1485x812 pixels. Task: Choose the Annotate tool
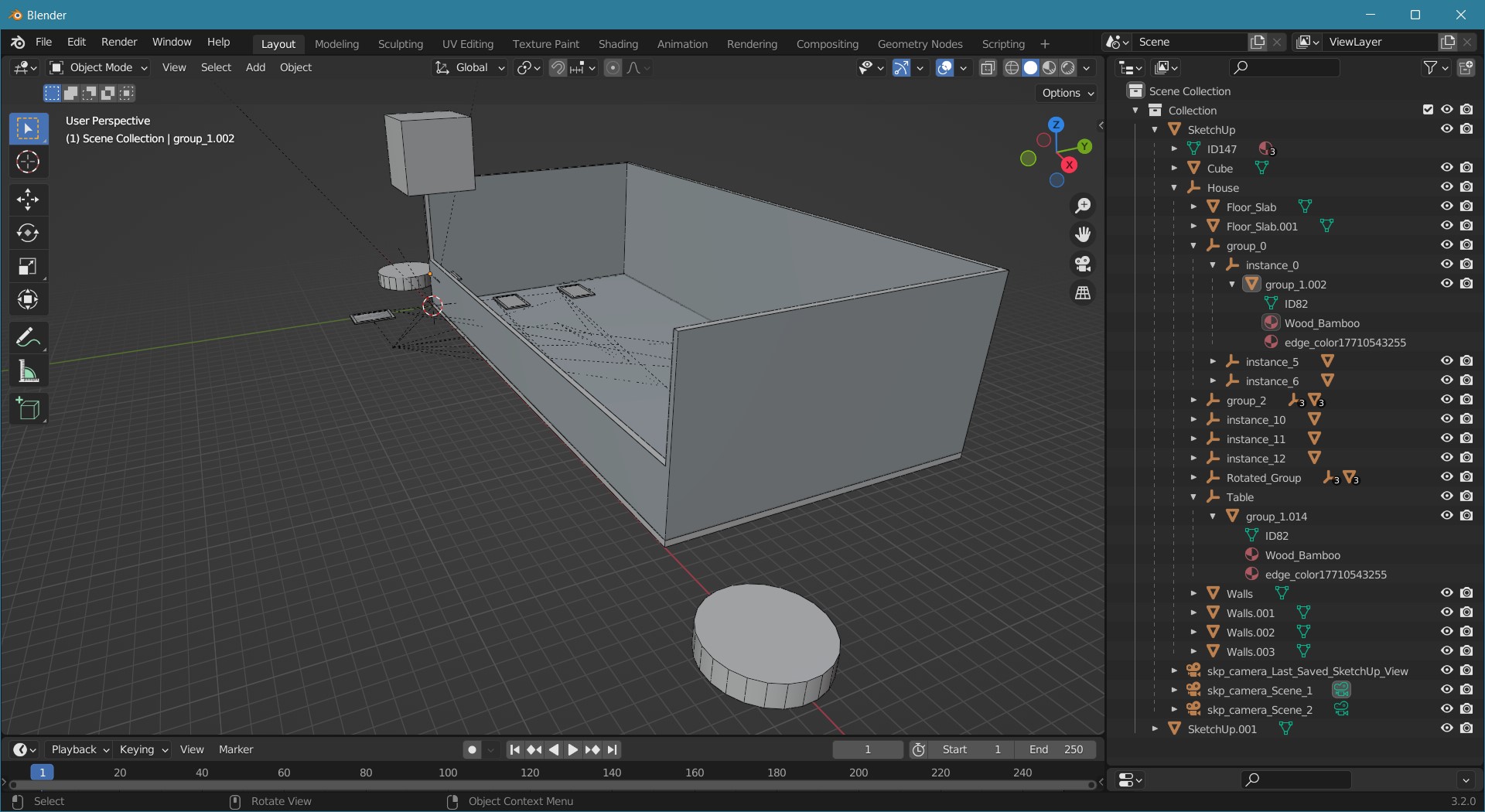coord(28,338)
